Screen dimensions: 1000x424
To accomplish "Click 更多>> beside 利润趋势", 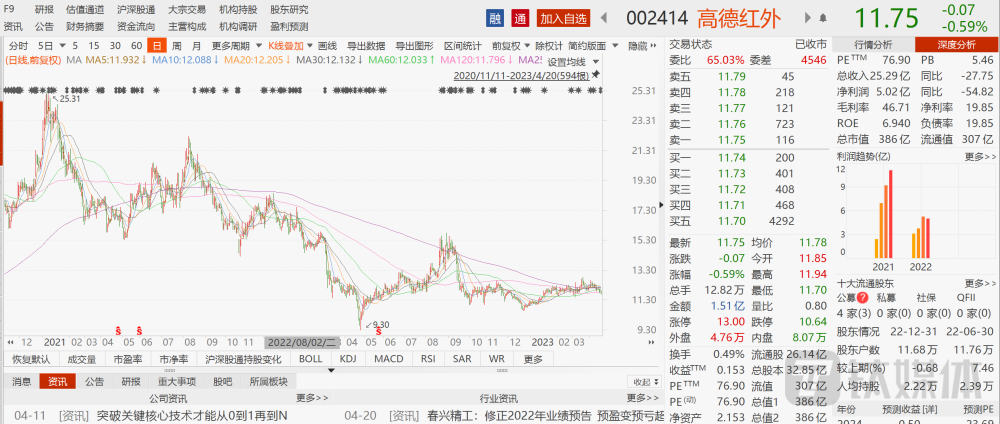I will (x=981, y=156).
